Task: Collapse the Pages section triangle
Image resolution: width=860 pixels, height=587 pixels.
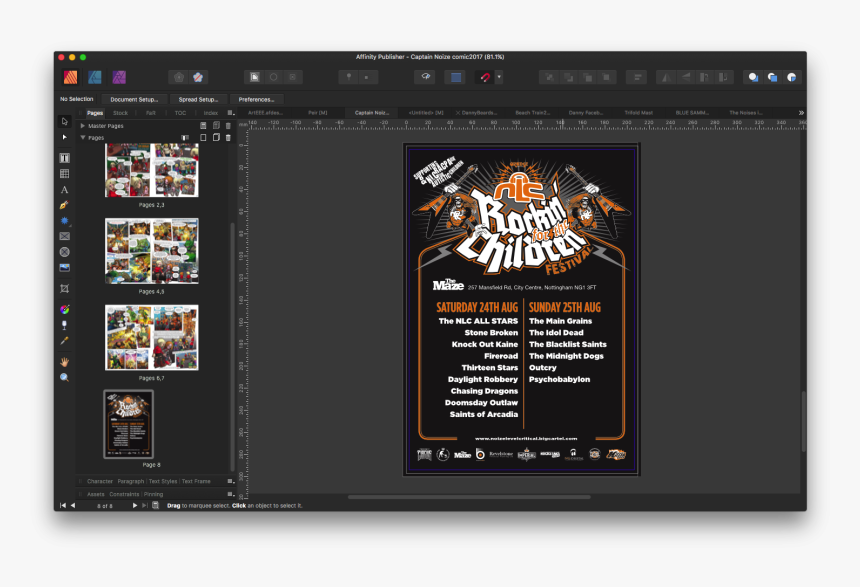Action: pyautogui.click(x=83, y=138)
